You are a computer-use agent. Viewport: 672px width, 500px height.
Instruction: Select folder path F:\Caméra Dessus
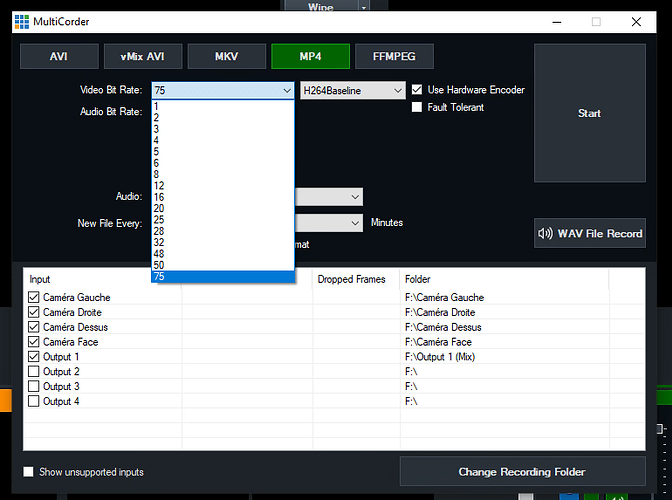coord(443,327)
